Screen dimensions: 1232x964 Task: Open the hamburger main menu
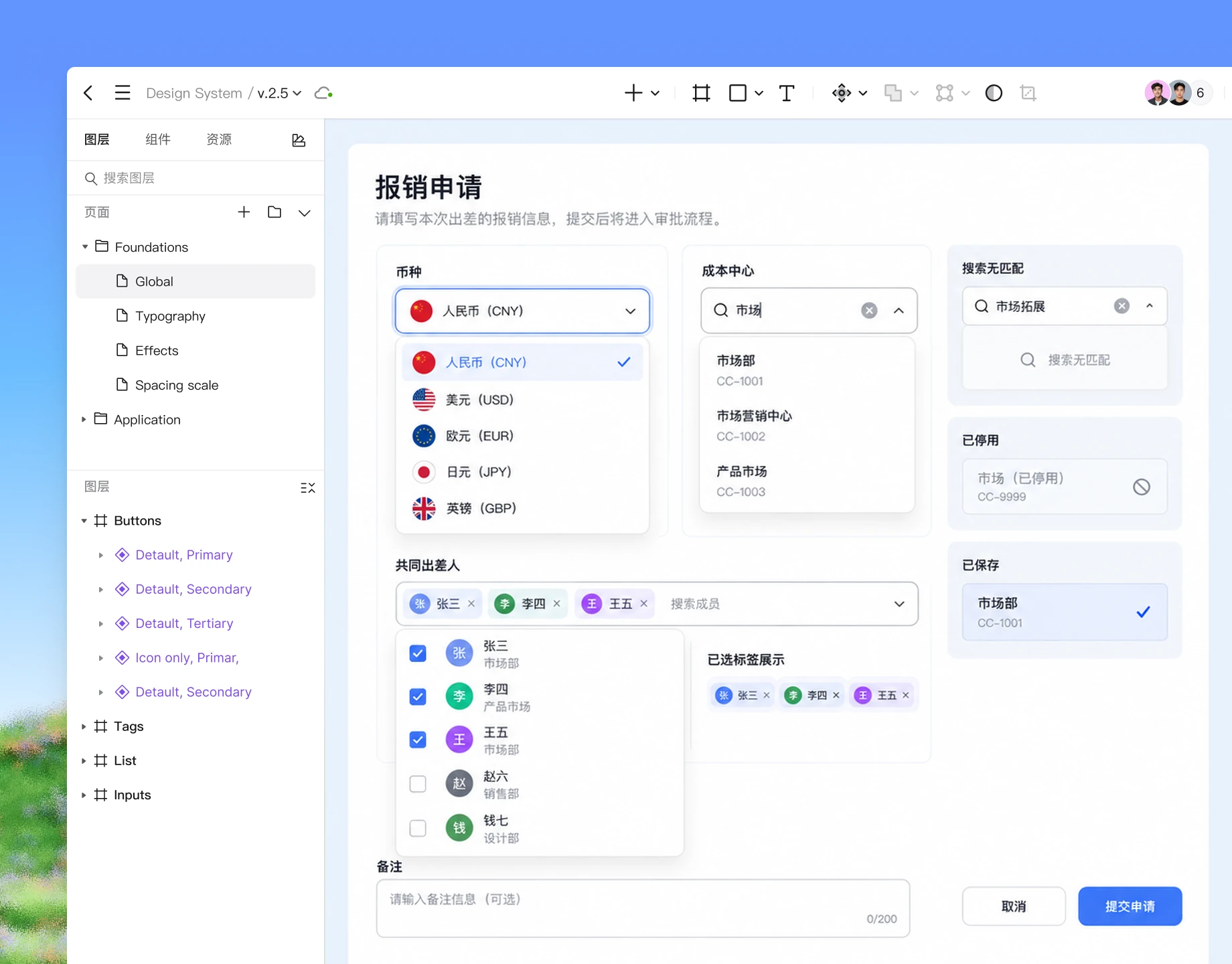pos(123,93)
